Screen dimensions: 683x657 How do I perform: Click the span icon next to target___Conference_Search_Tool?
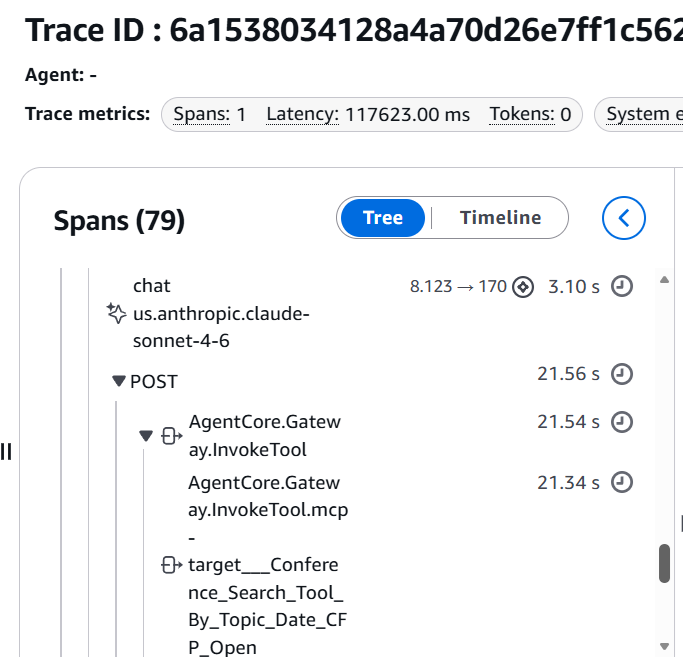pyautogui.click(x=172, y=565)
